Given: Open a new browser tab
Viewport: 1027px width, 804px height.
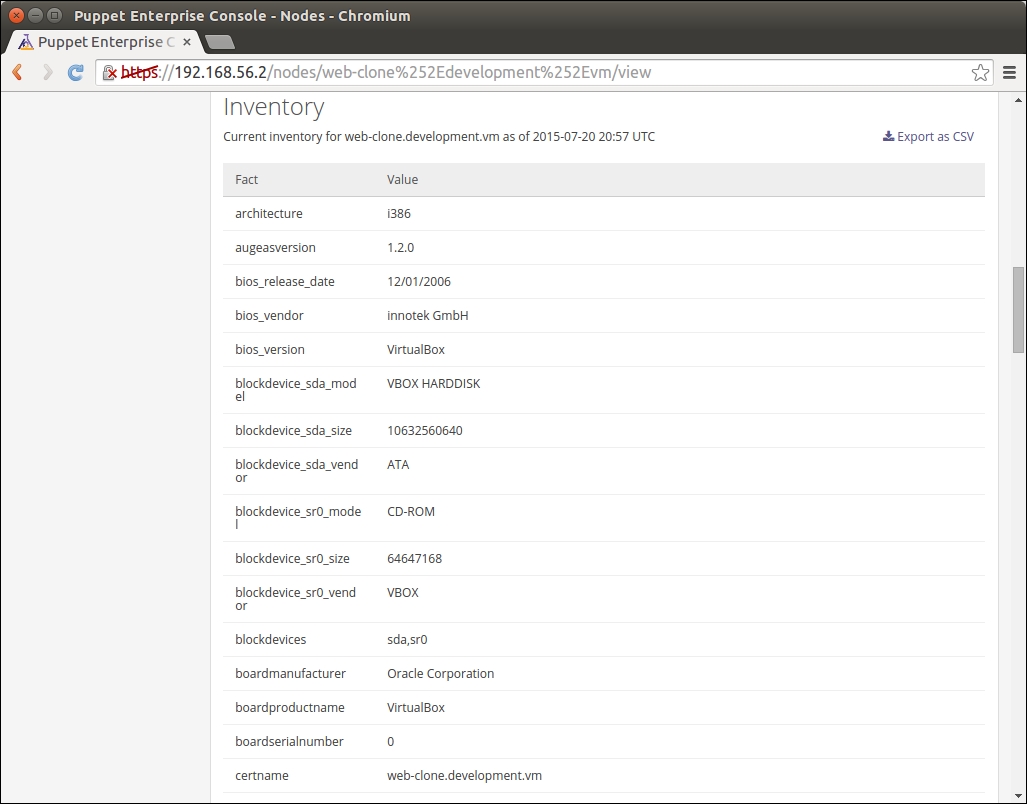Looking at the screenshot, I should point(219,42).
